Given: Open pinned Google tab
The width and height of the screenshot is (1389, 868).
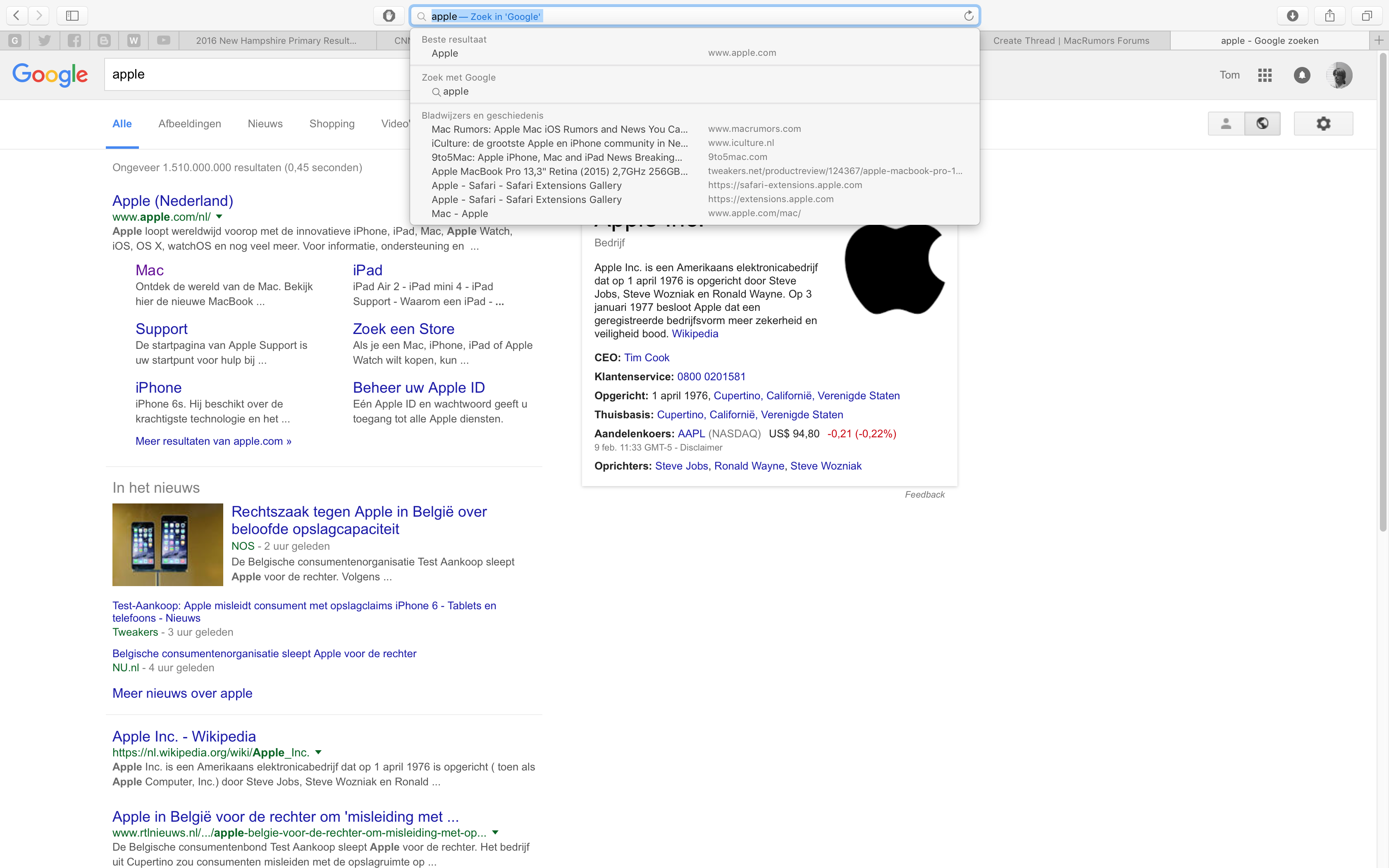Looking at the screenshot, I should coord(15,40).
